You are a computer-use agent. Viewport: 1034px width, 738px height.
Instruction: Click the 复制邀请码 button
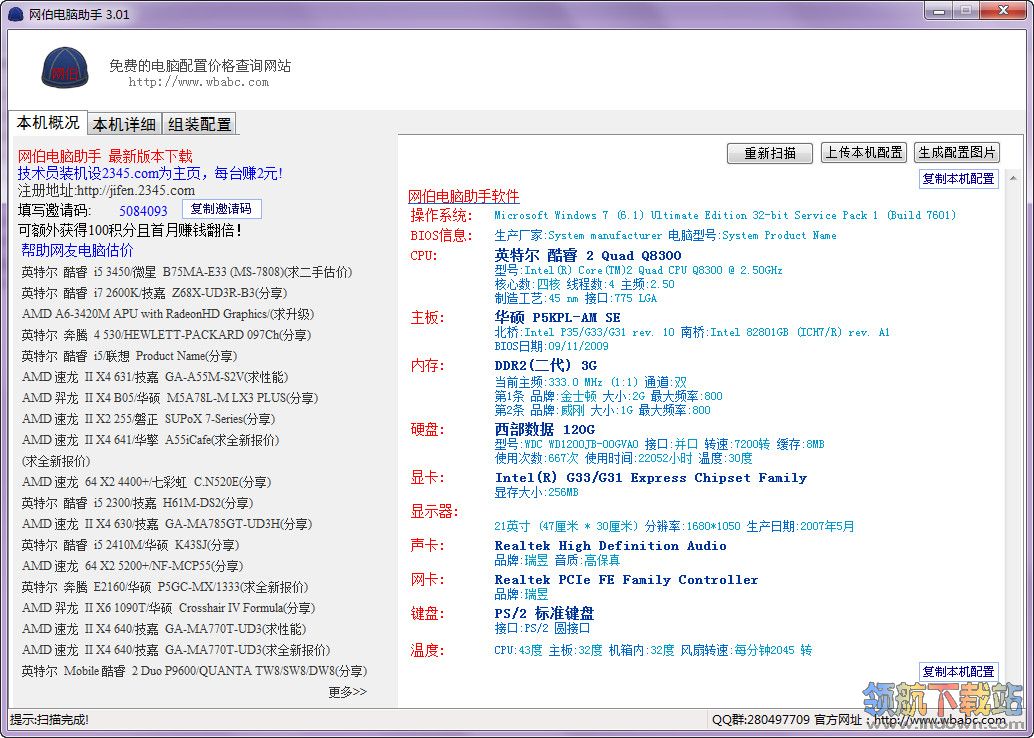[222, 209]
